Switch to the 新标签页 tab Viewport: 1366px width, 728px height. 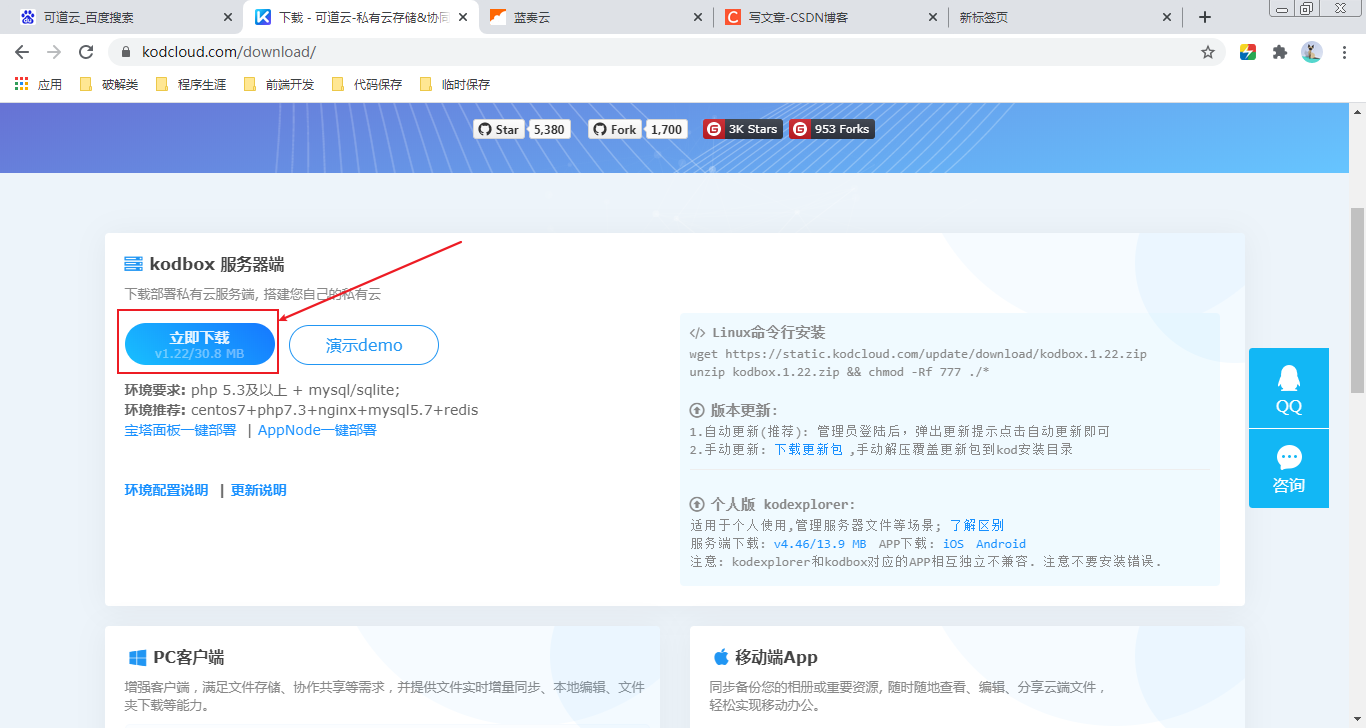point(1065,17)
